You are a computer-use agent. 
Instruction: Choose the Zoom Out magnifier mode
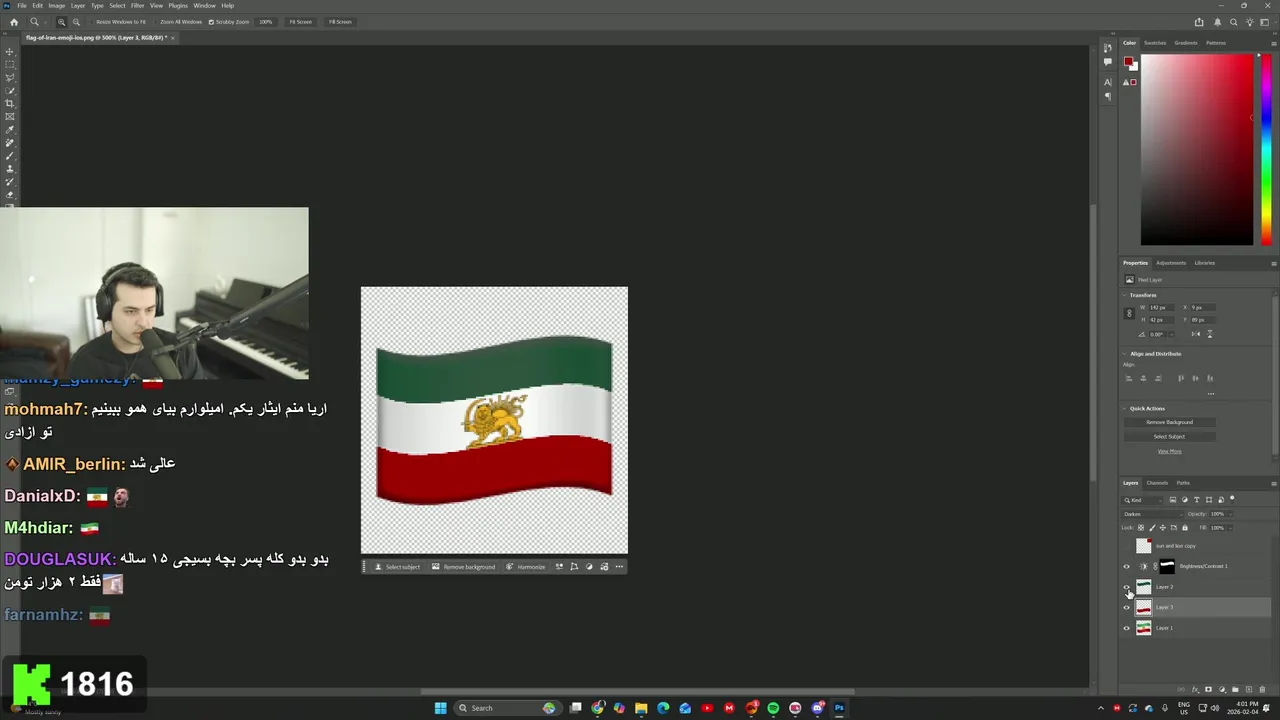pyautogui.click(x=76, y=22)
